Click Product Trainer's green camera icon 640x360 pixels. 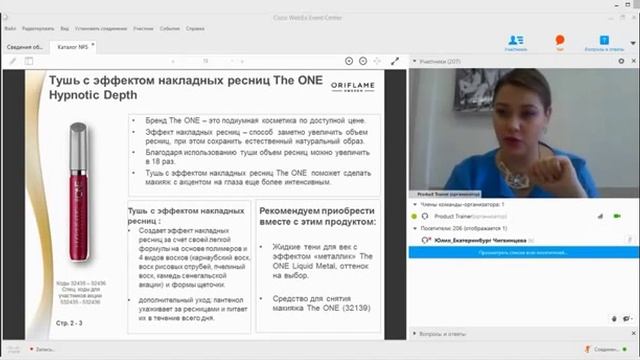click(x=617, y=216)
